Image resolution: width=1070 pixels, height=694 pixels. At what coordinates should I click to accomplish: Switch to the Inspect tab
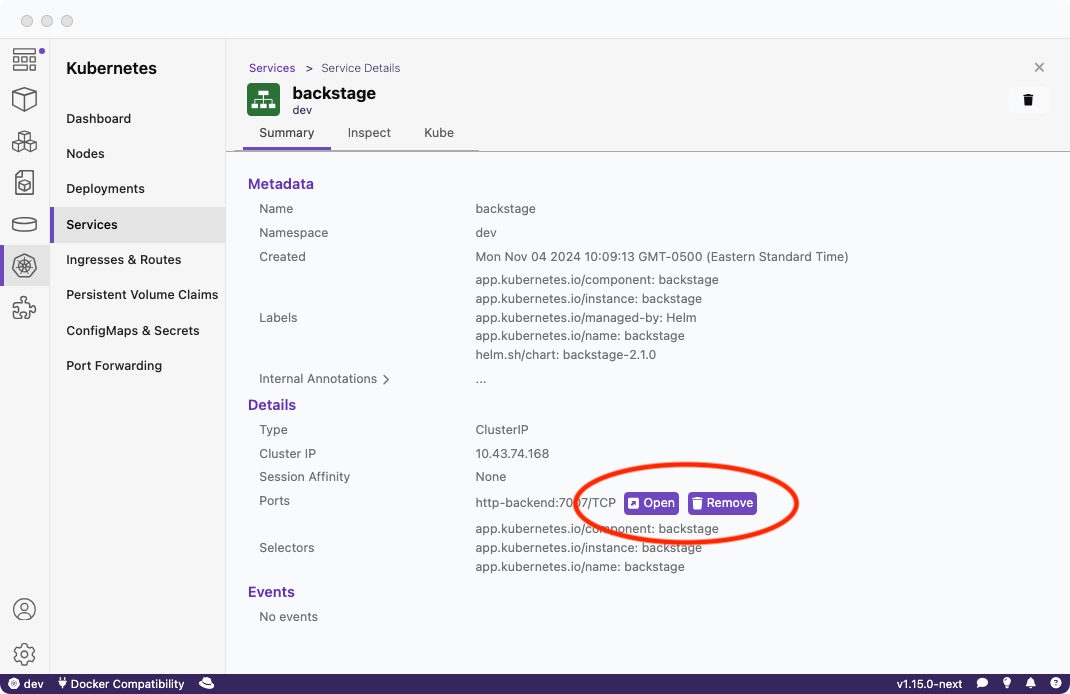point(369,133)
